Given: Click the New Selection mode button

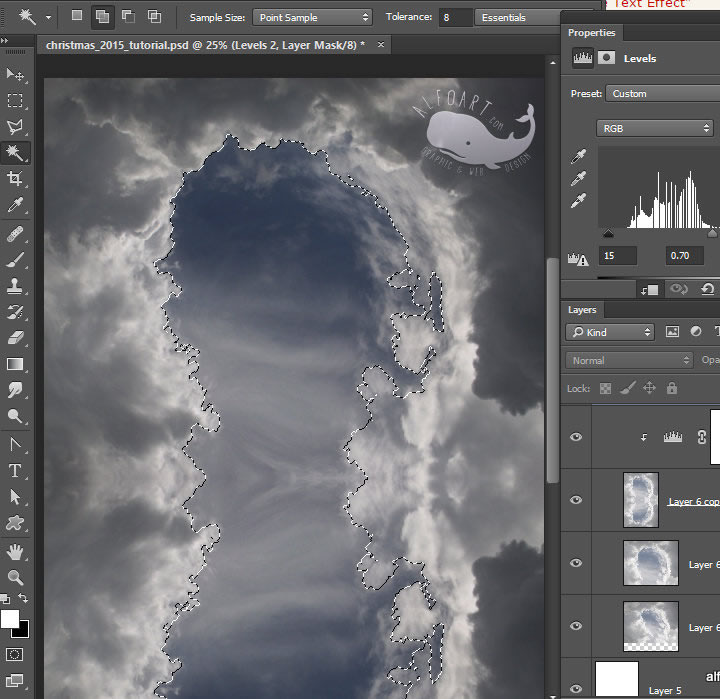Looking at the screenshot, I should [x=77, y=17].
